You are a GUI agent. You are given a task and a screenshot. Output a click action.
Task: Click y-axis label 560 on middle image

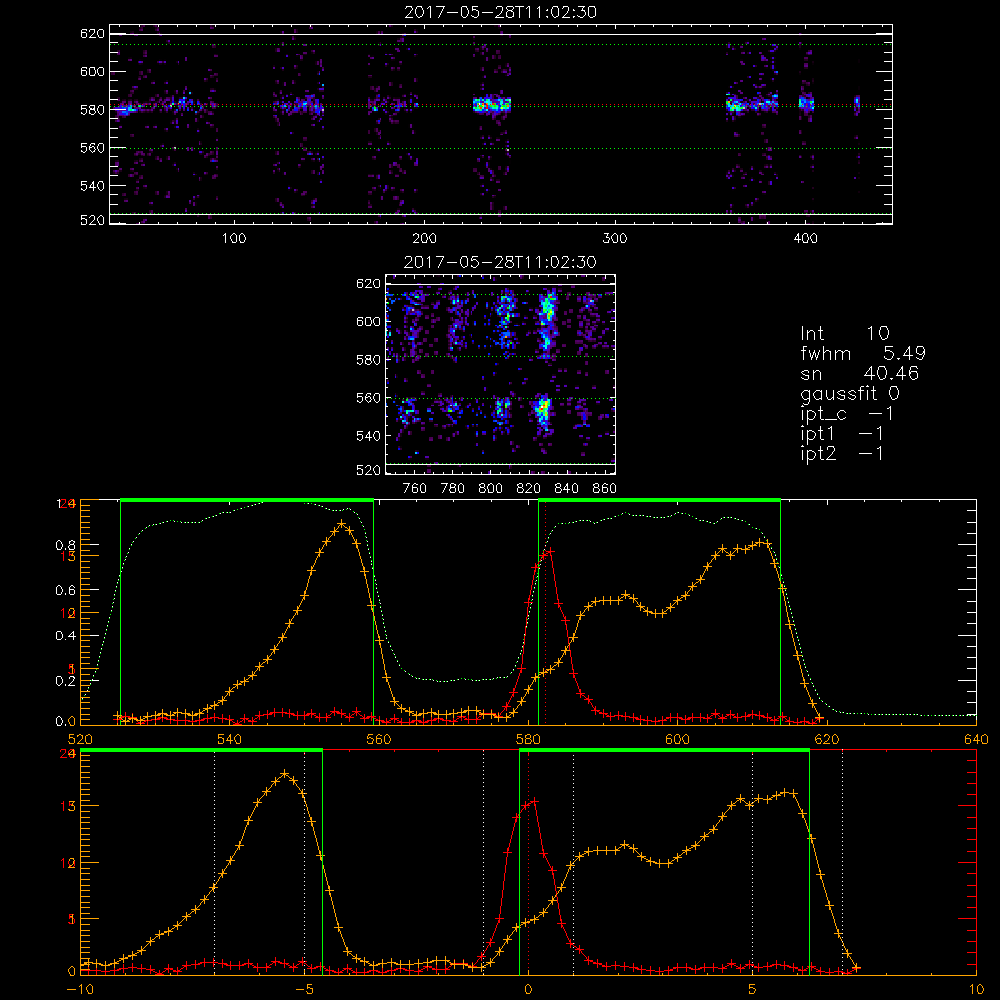[368, 397]
